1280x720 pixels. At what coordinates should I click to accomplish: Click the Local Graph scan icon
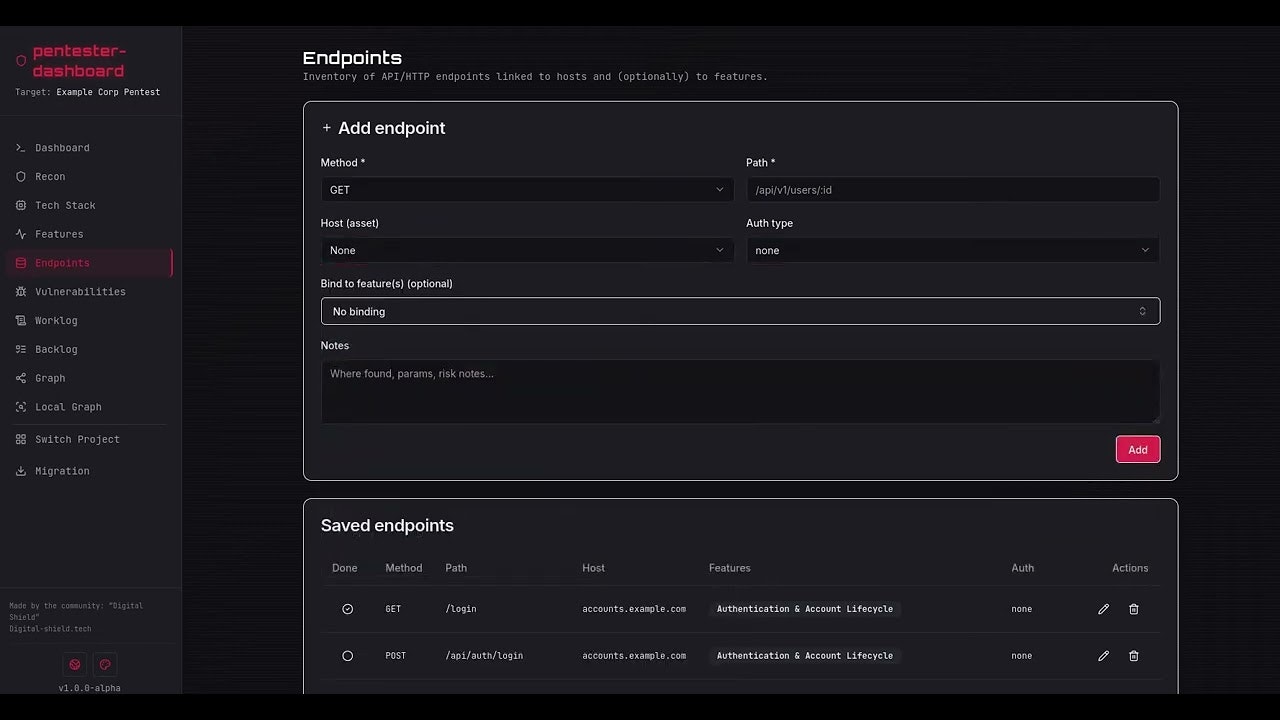pos(21,407)
